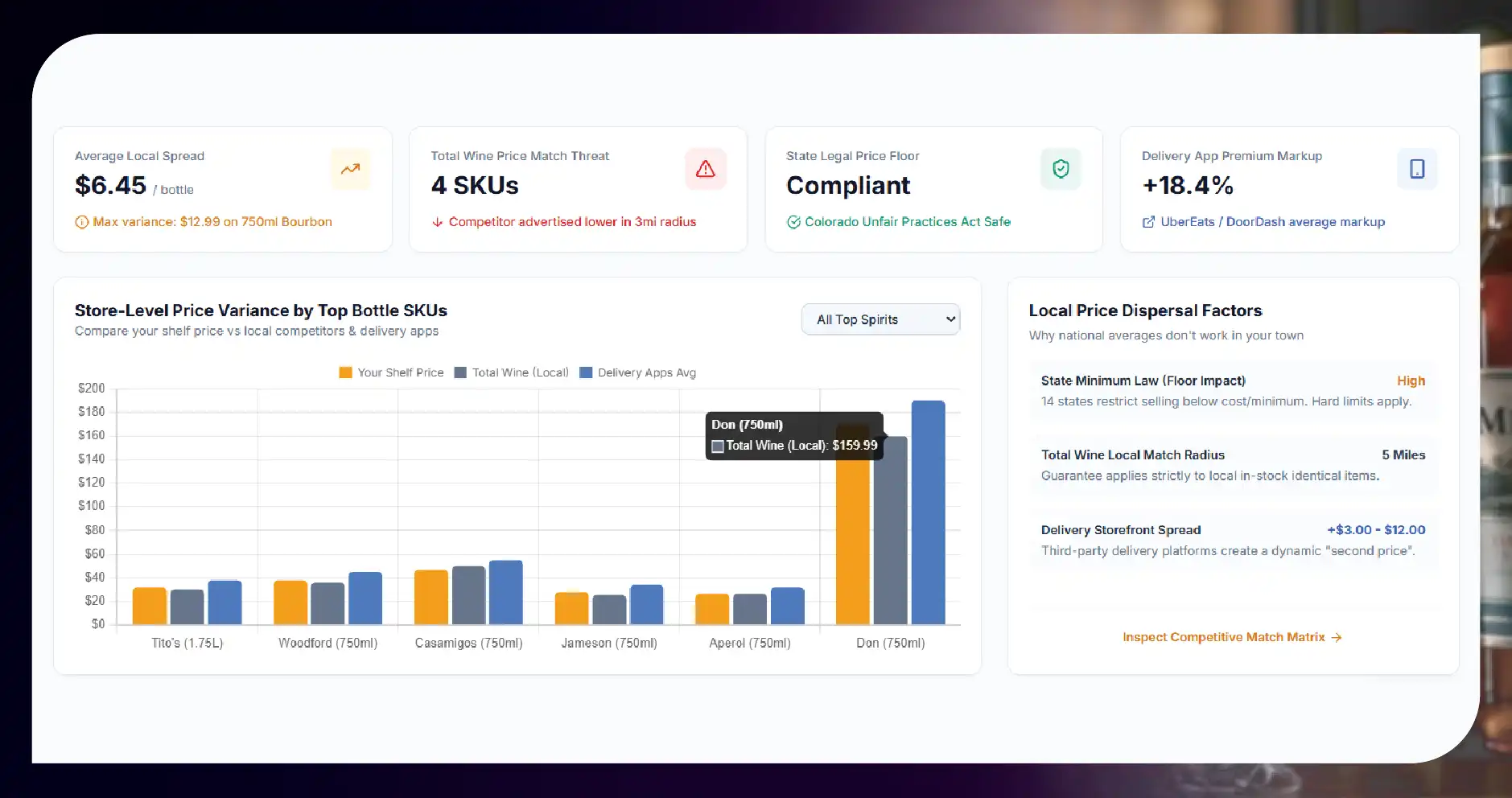
Task: Toggle Your Shelf Price legend series
Action: click(392, 372)
